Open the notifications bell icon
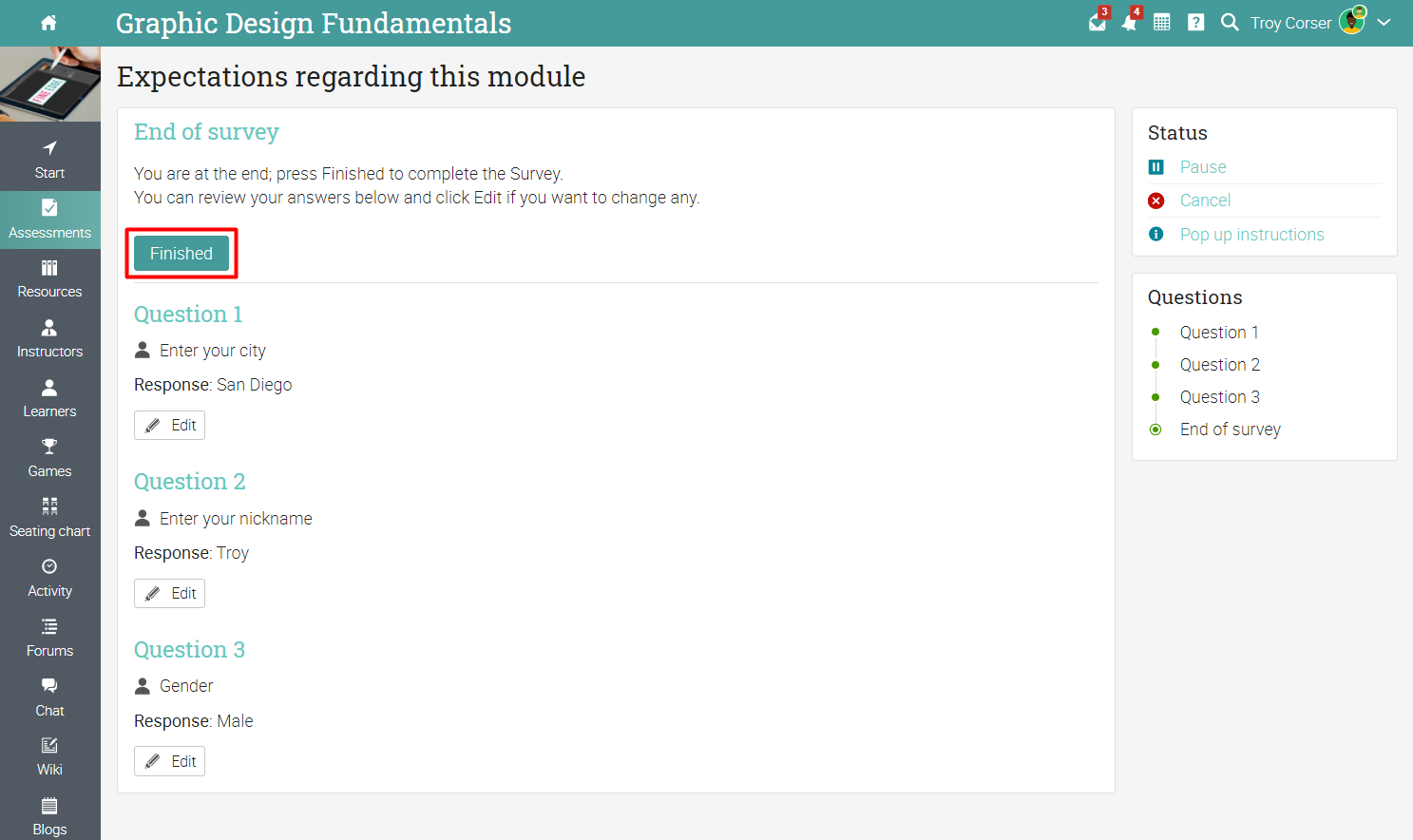The image size is (1413, 840). pyautogui.click(x=1129, y=23)
